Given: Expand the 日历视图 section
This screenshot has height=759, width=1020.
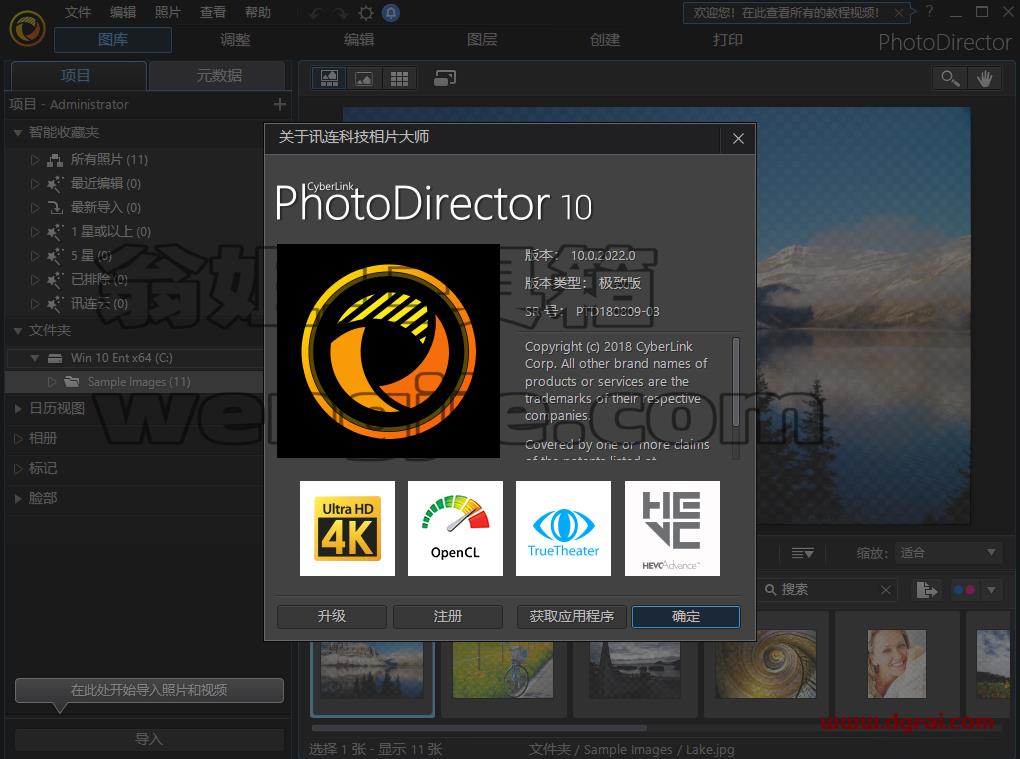Looking at the screenshot, I should coord(18,408).
